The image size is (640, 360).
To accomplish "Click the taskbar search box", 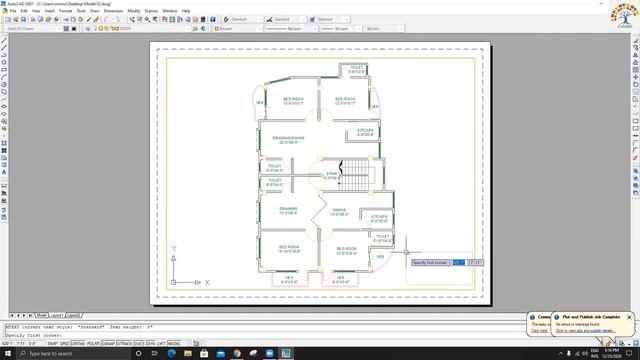I will coord(73,353).
